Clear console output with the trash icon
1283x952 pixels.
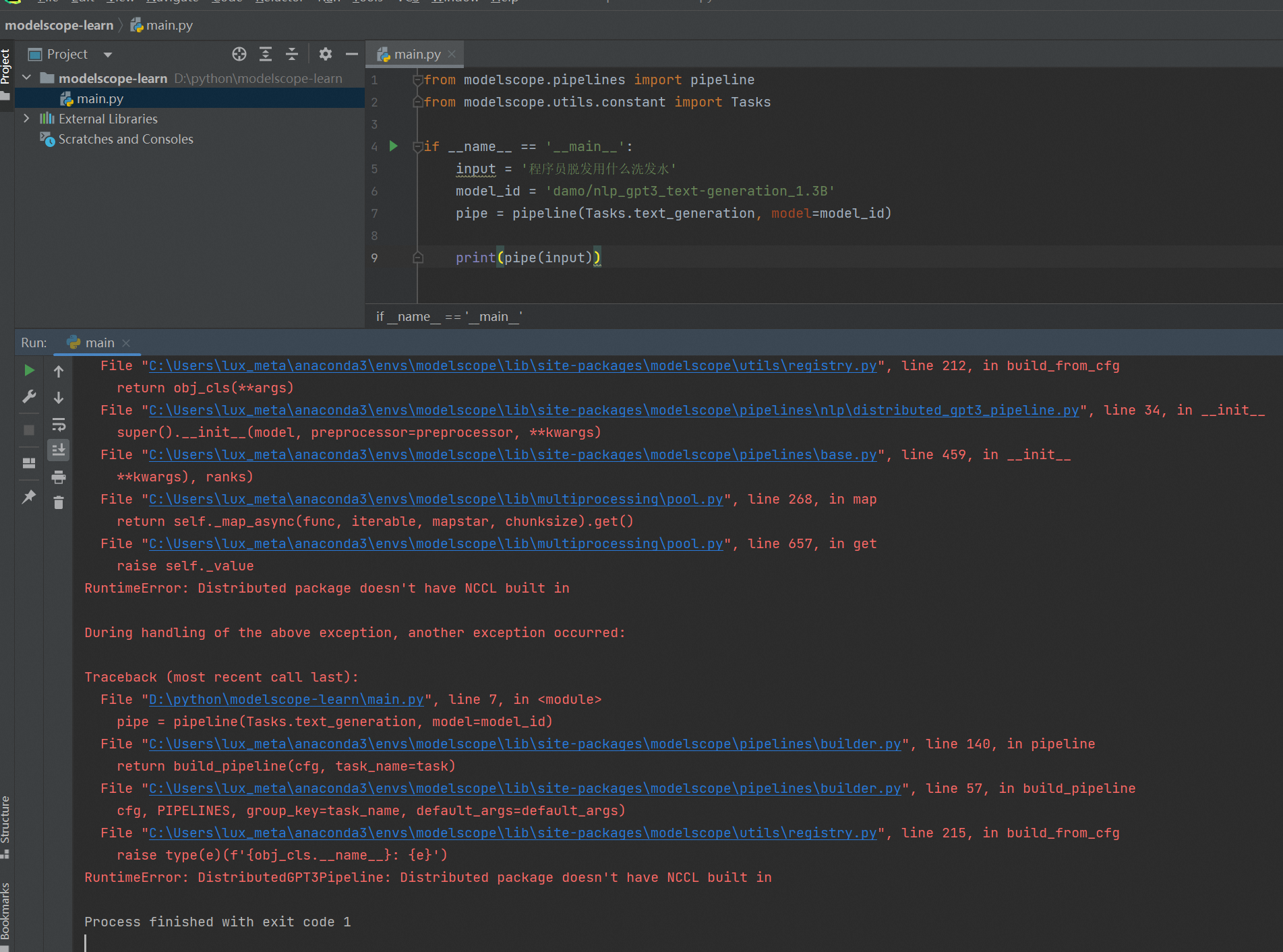pyautogui.click(x=59, y=503)
